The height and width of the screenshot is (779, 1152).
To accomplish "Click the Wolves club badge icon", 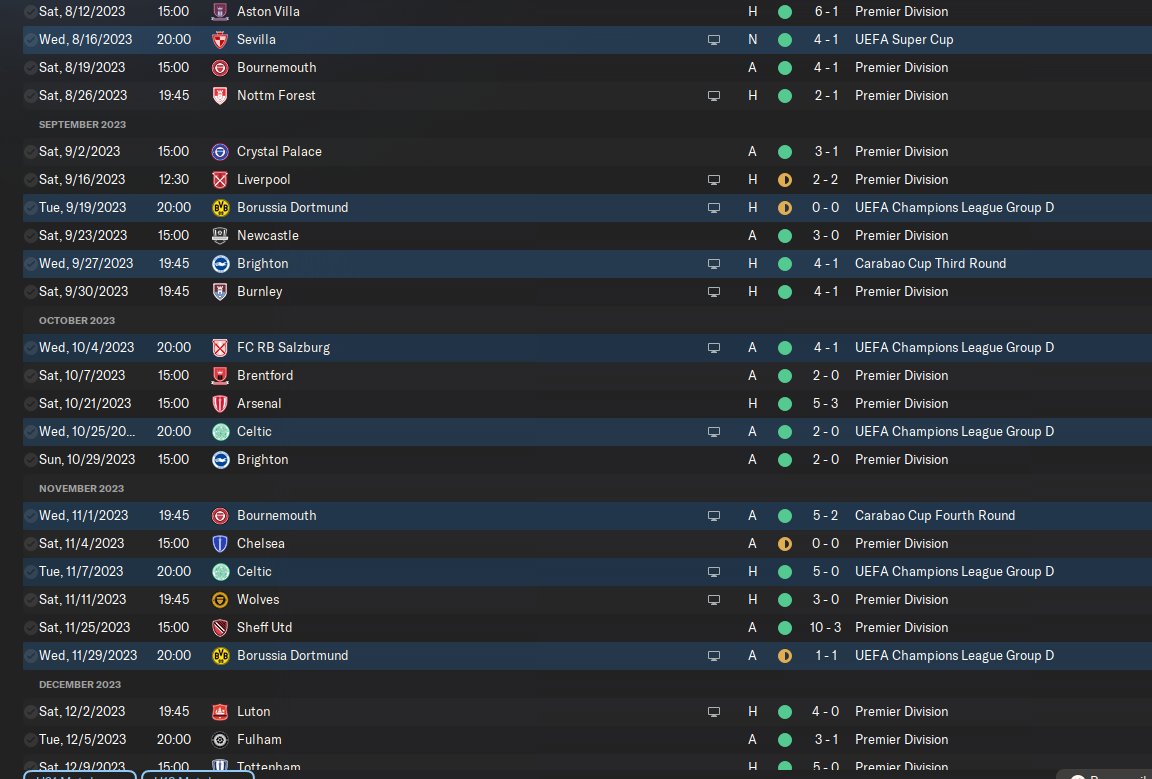I will (x=220, y=600).
